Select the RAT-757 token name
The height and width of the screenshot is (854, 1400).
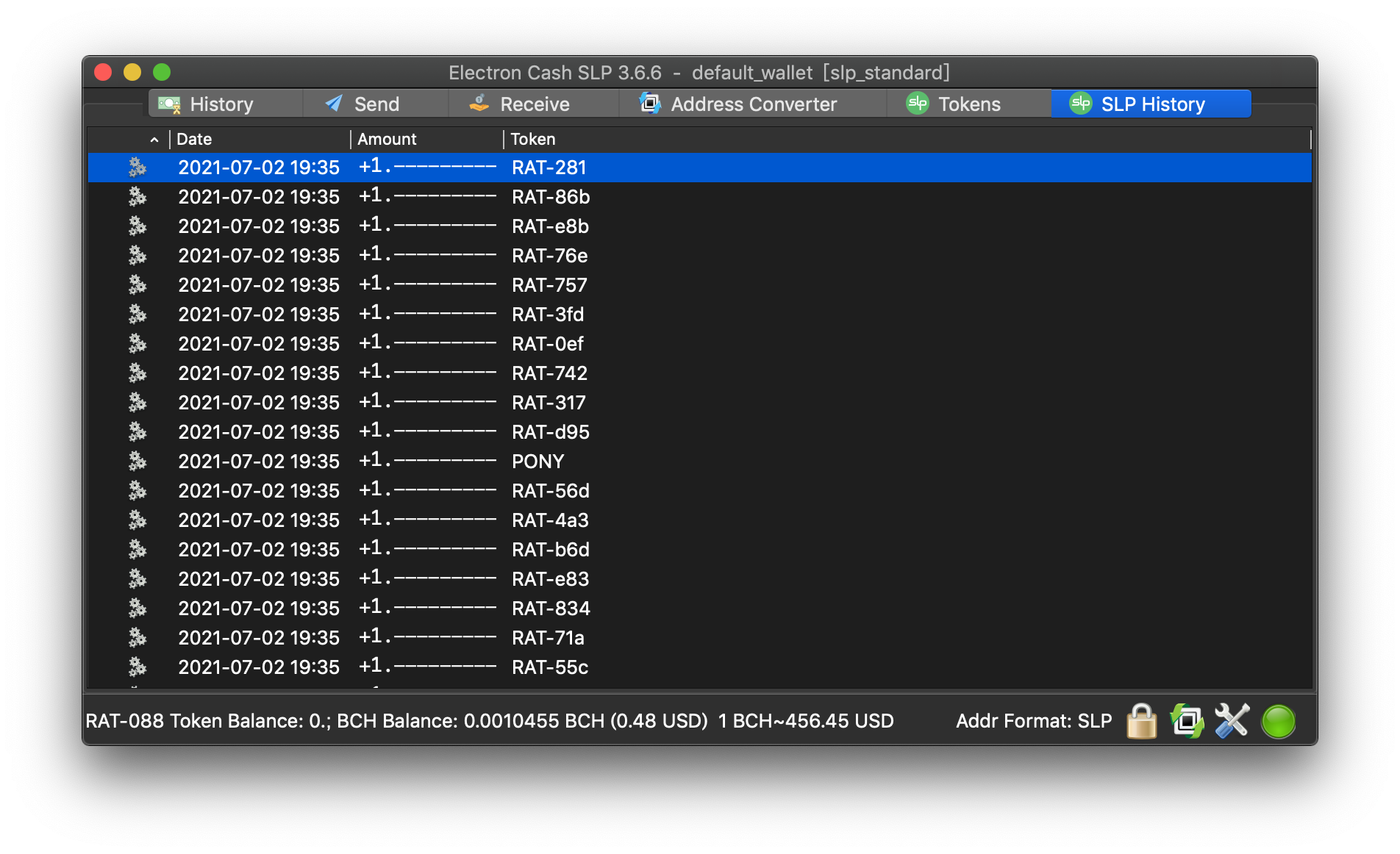coord(549,285)
